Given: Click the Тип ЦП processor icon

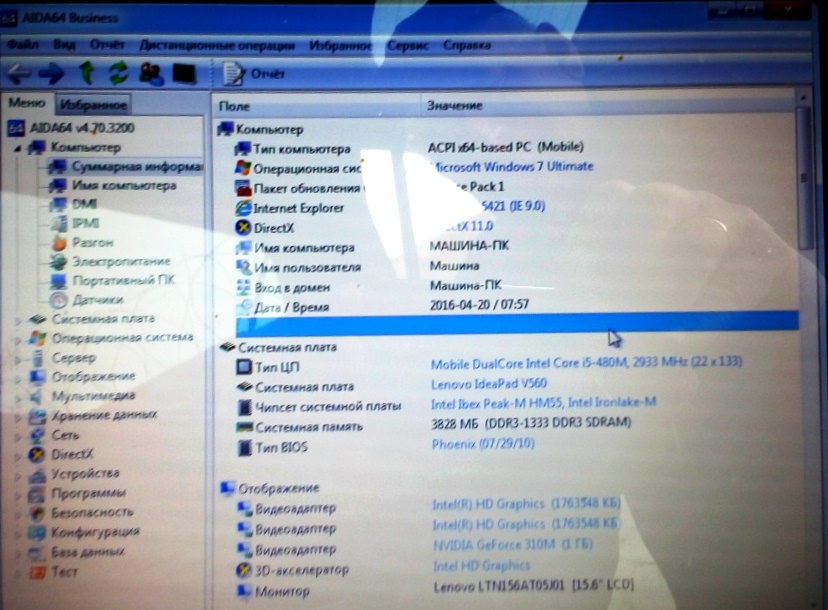Looking at the screenshot, I should pyautogui.click(x=244, y=367).
